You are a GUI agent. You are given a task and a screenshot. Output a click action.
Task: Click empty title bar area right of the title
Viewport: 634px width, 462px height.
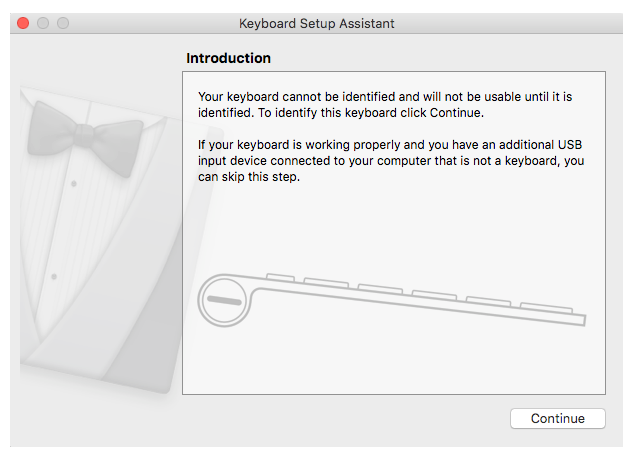point(500,23)
